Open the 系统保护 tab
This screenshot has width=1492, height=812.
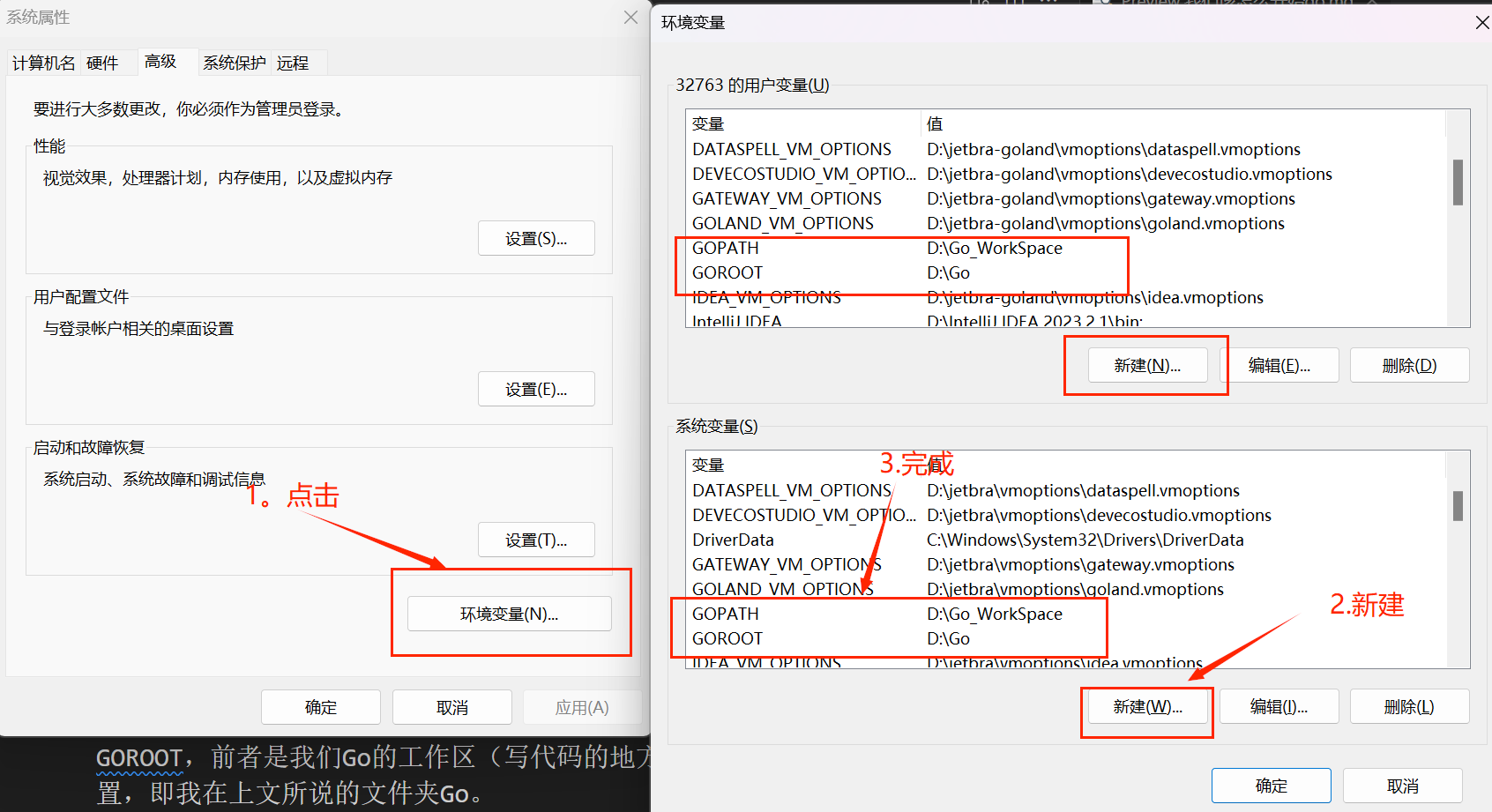[x=234, y=63]
